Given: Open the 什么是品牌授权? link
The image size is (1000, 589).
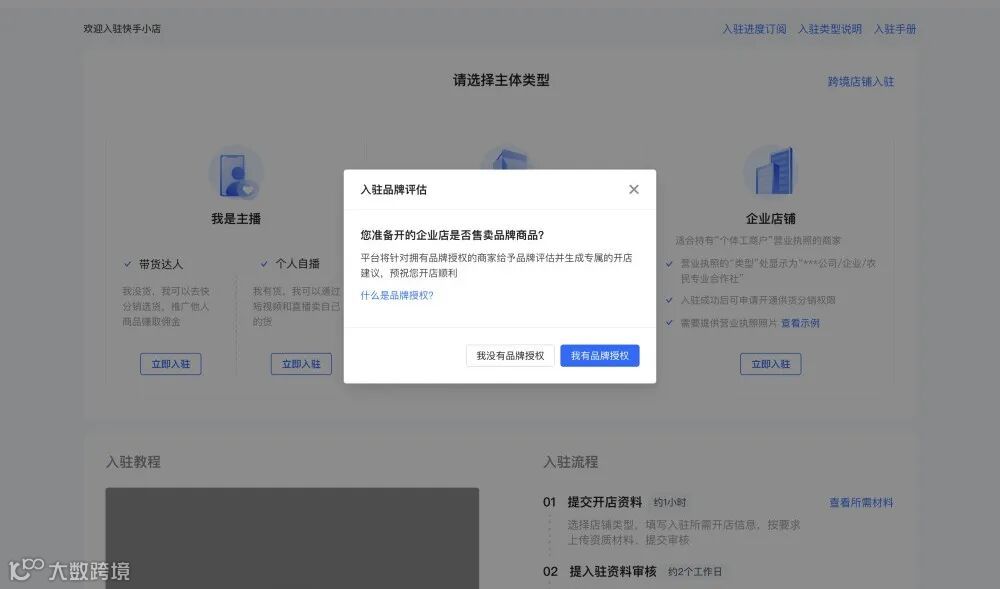Looking at the screenshot, I should coord(397,295).
